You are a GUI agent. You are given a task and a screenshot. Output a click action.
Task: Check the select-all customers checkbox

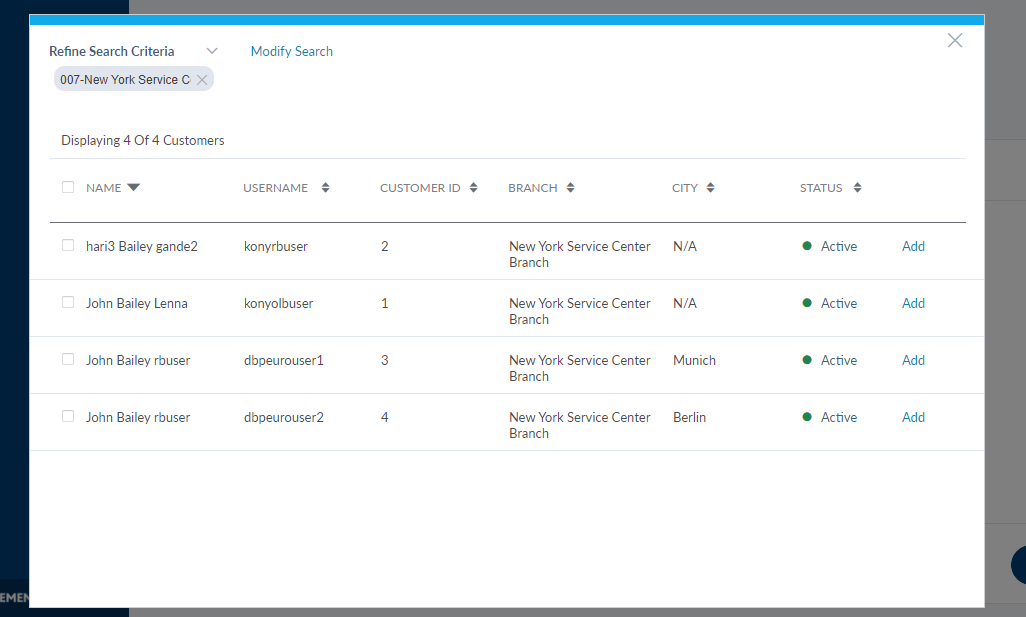[x=68, y=187]
